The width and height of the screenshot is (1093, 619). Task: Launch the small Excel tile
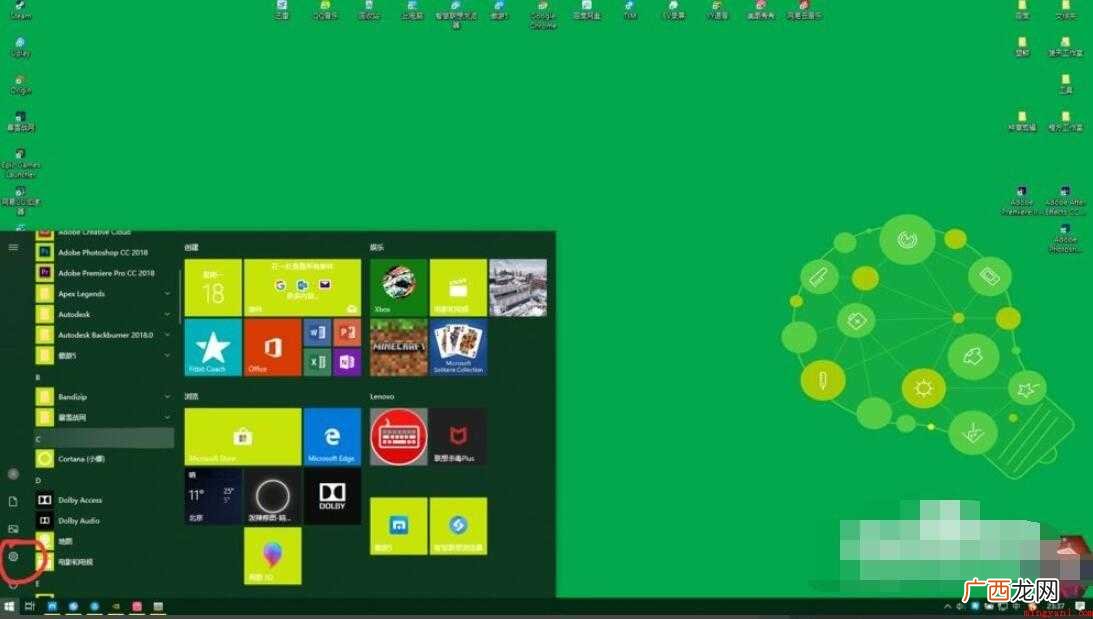click(318, 362)
